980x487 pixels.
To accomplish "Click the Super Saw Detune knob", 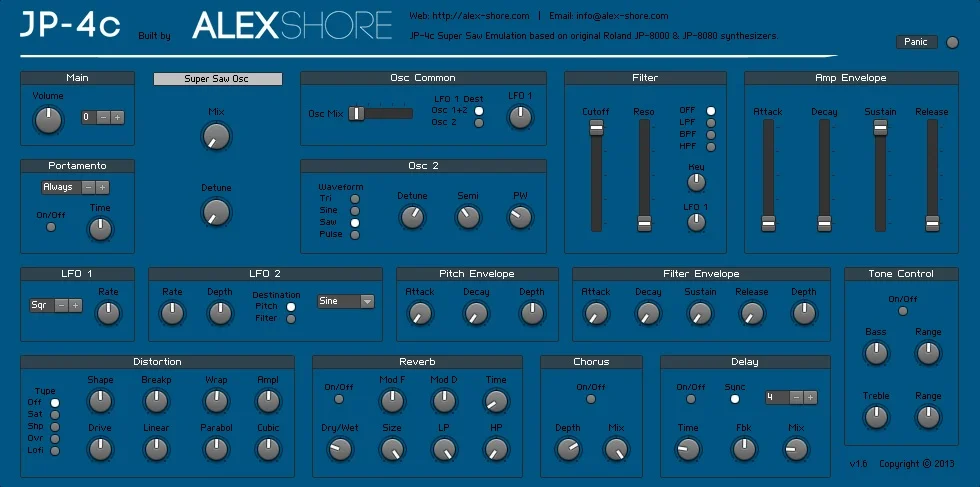I will pos(216,212).
